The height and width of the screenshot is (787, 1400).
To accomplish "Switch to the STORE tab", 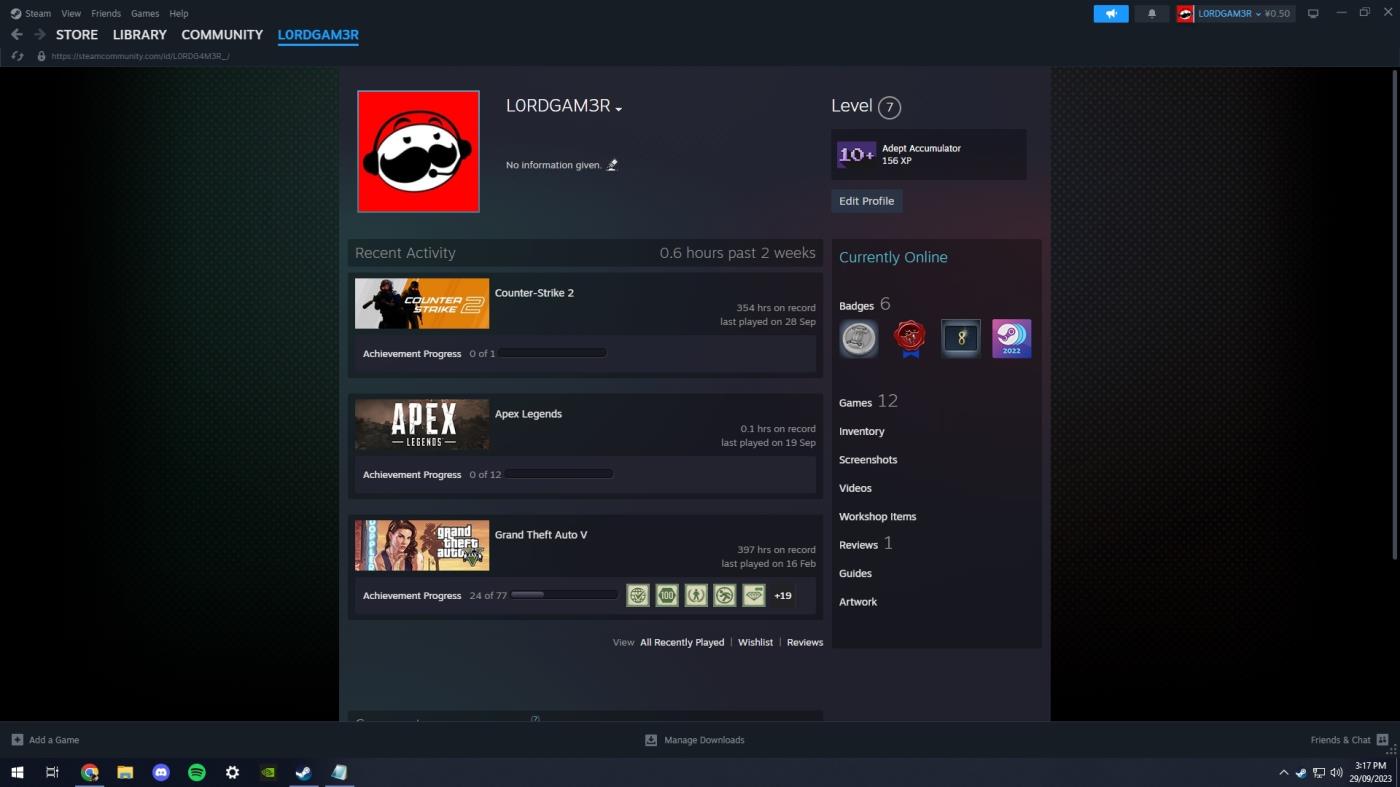I will tap(77, 35).
